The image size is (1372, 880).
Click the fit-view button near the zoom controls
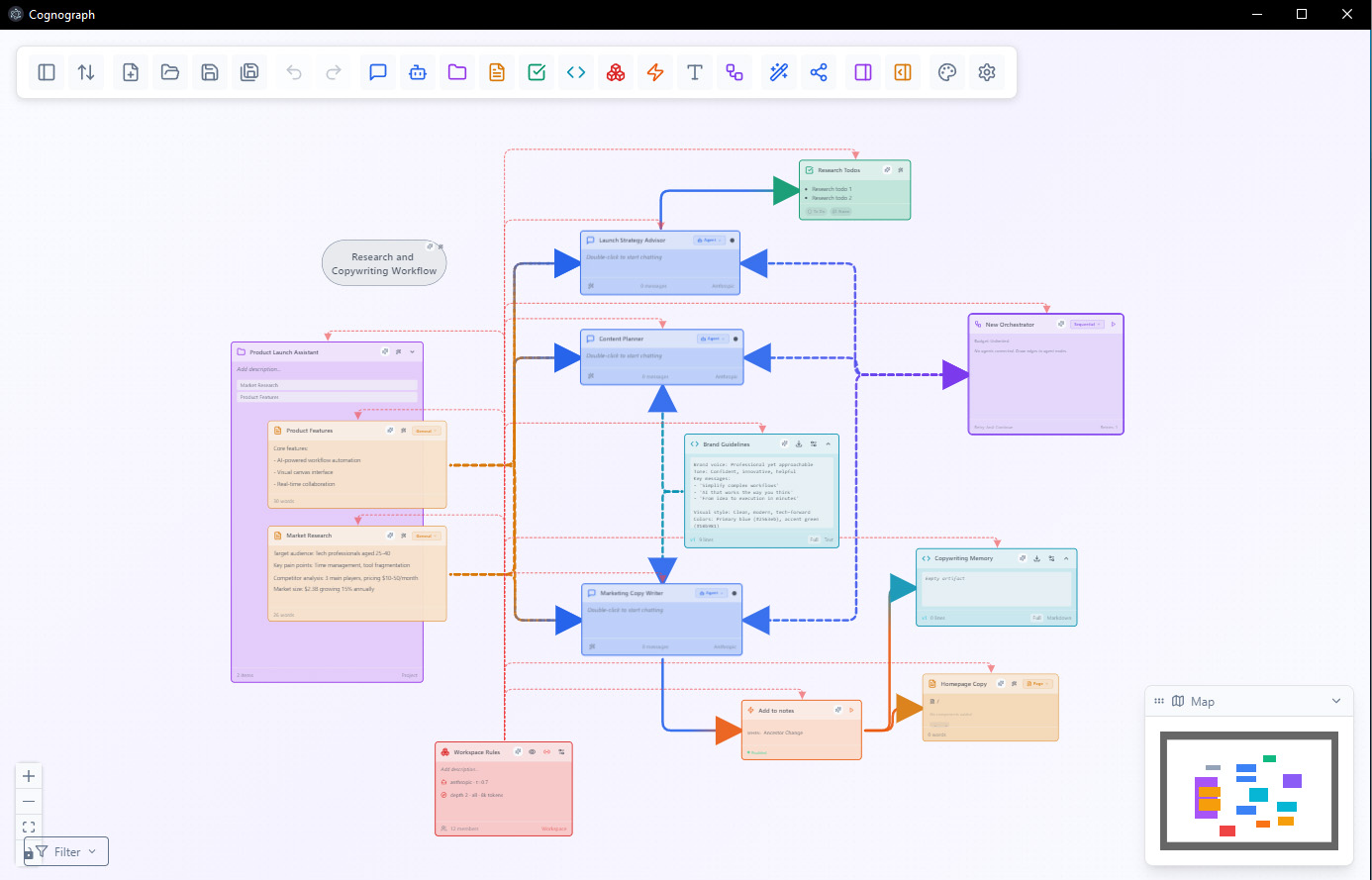[x=28, y=826]
